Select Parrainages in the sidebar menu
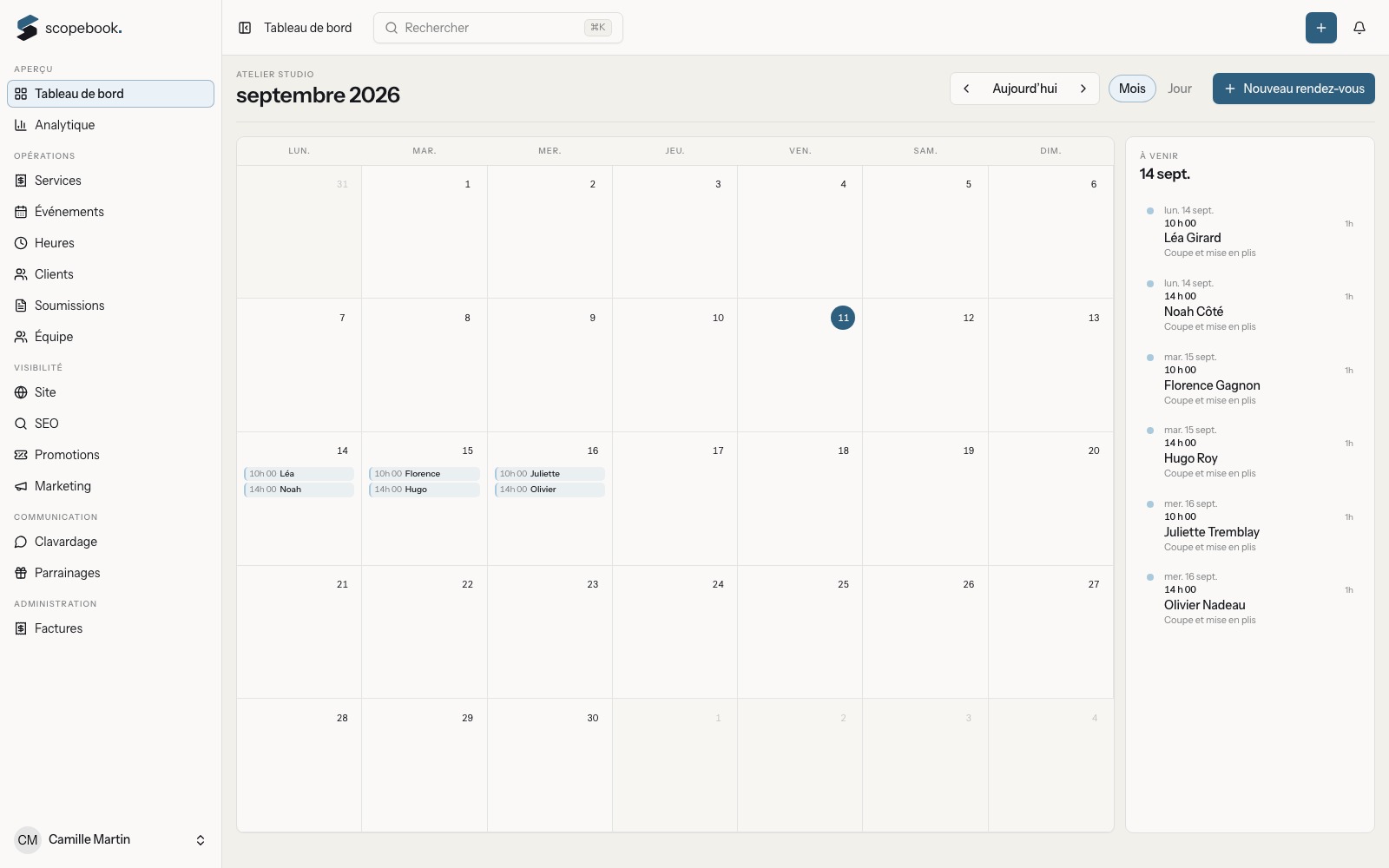Screen dimensions: 1389x868 [x=110, y=573]
